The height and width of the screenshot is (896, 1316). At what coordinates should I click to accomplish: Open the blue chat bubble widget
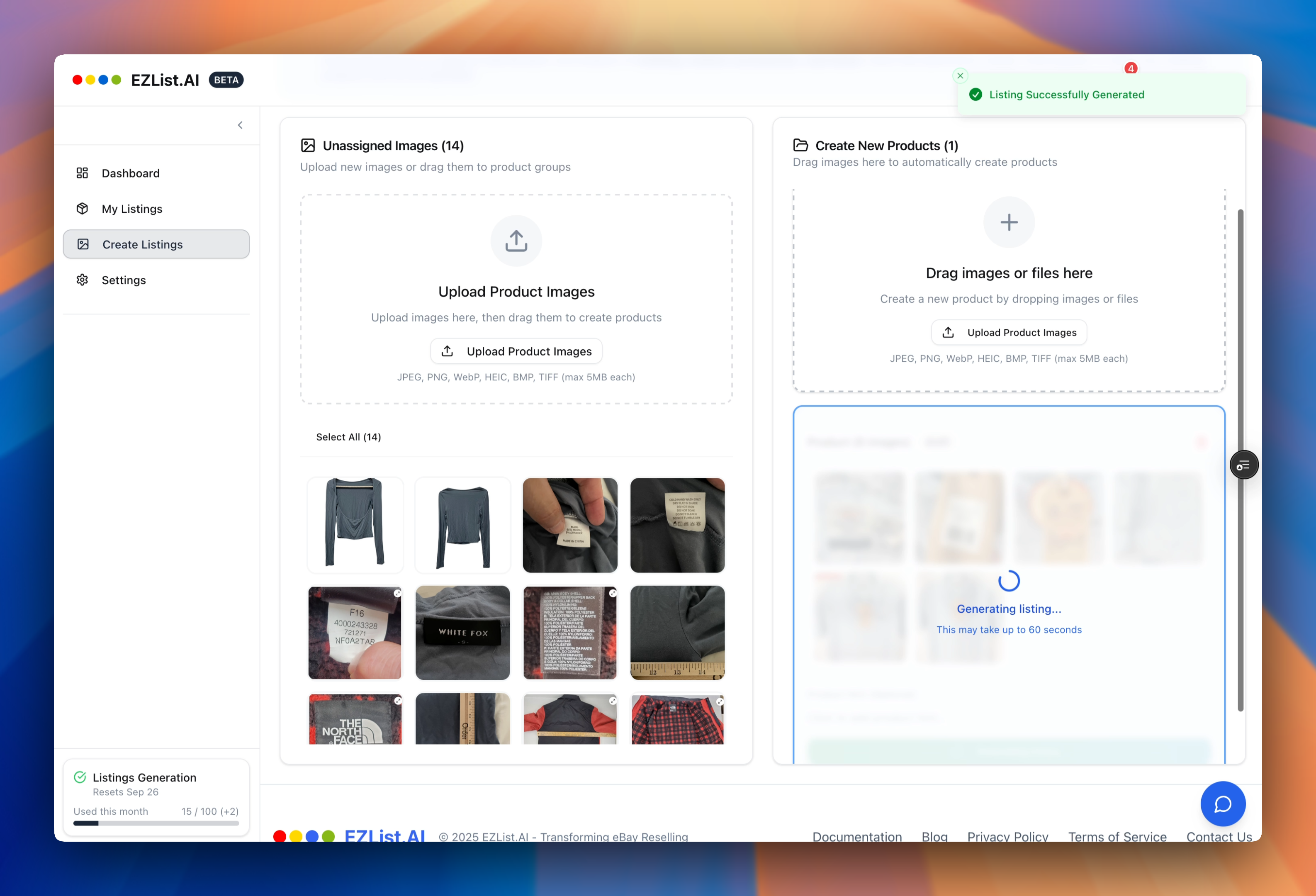(1223, 803)
